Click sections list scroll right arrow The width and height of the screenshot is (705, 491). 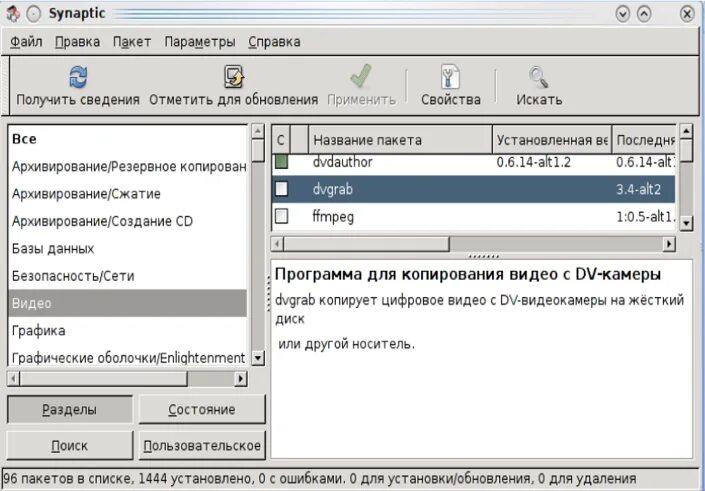coord(241,379)
